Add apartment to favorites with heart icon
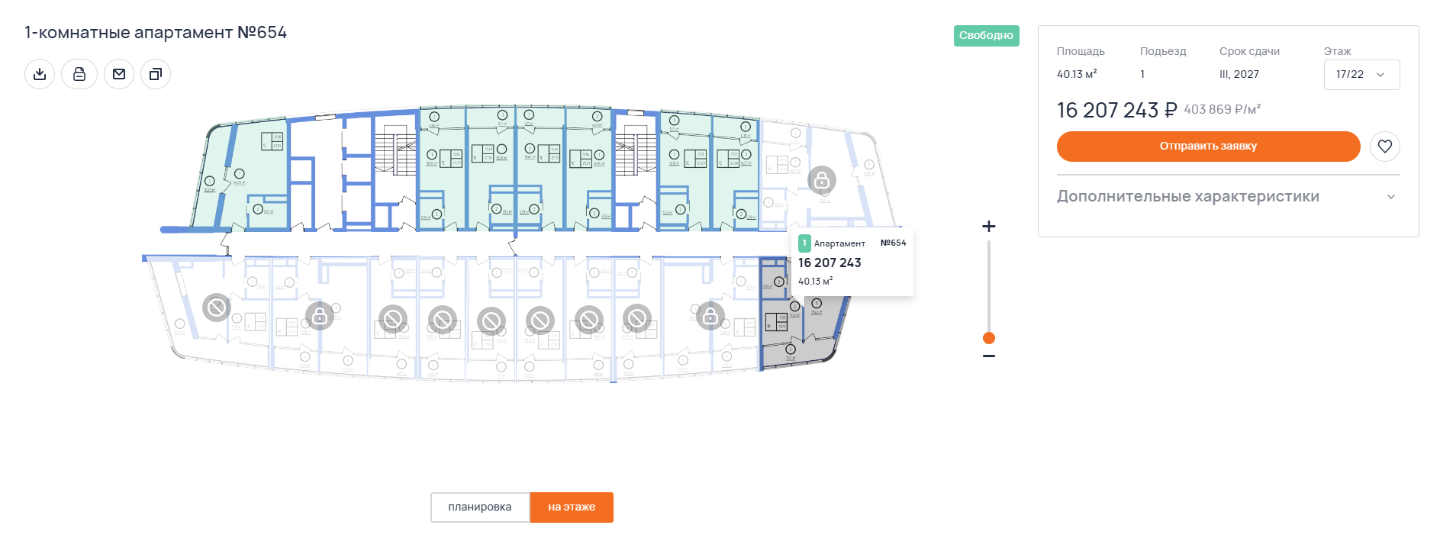The width and height of the screenshot is (1440, 556). [1385, 146]
